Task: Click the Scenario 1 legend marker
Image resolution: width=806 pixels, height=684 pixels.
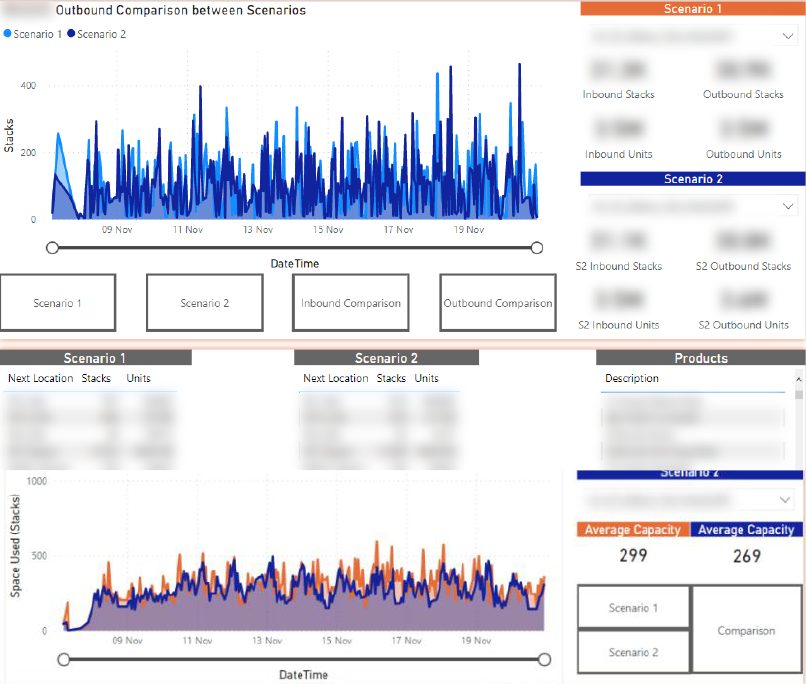Action: 9,34
